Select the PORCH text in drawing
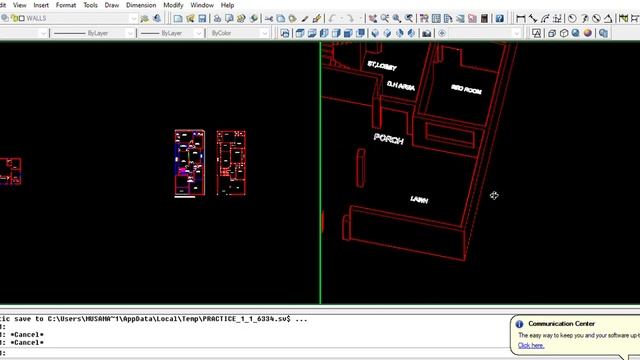The height and width of the screenshot is (360, 640). point(389,139)
